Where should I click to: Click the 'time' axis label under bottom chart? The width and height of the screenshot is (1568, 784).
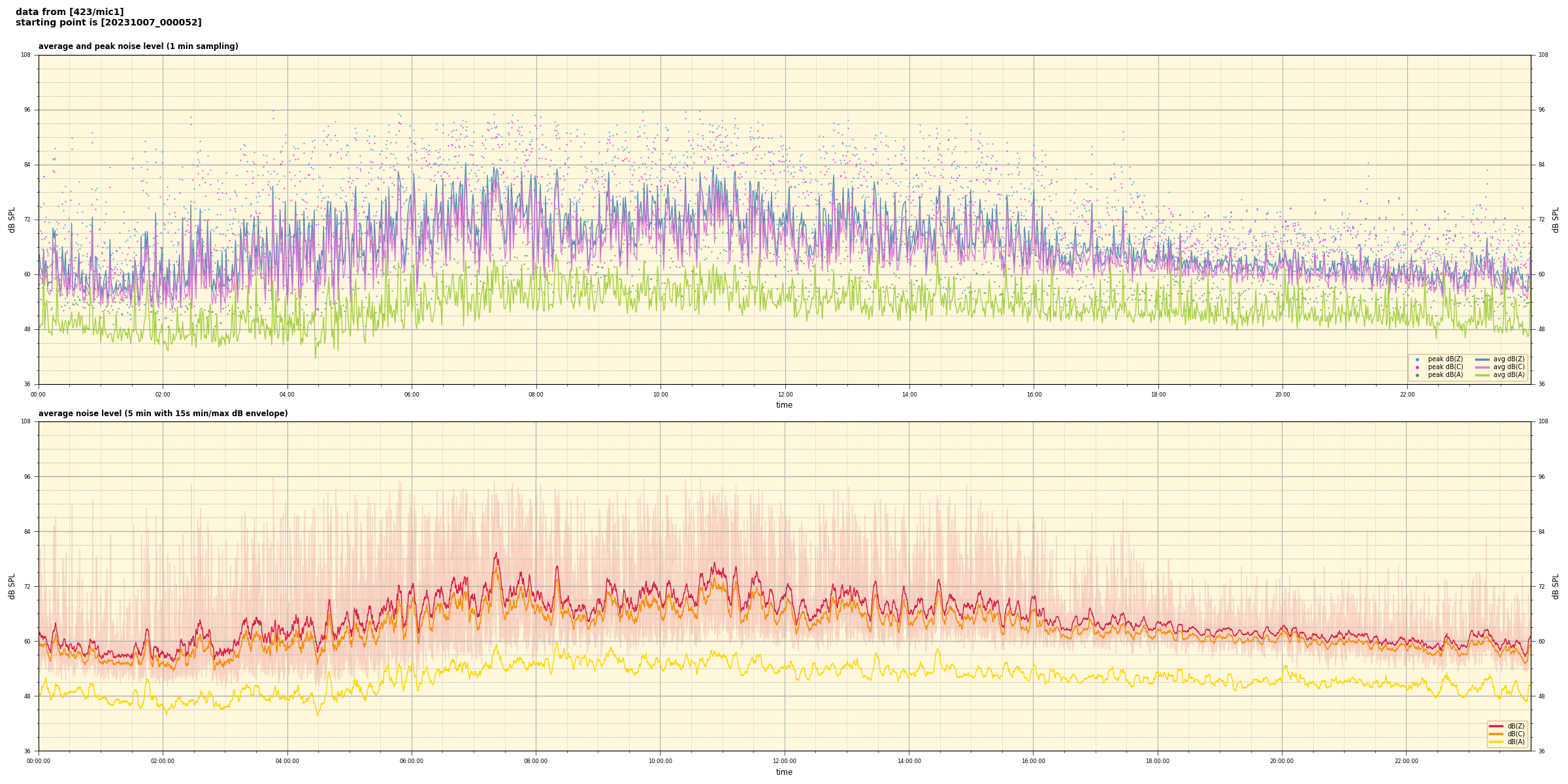[x=784, y=772]
